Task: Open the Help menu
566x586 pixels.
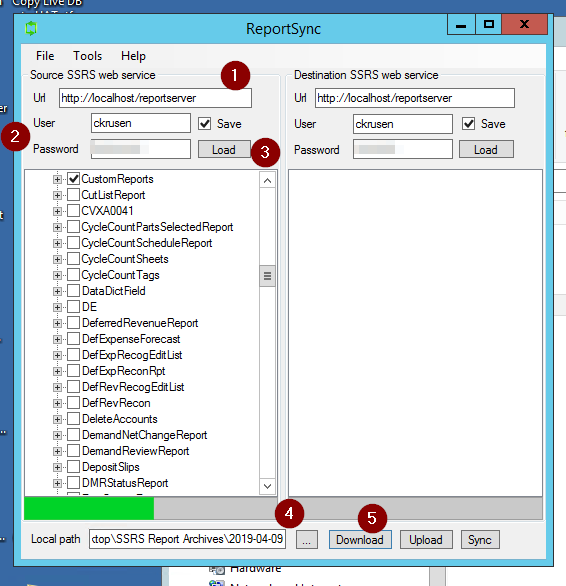Action: pyautogui.click(x=133, y=56)
